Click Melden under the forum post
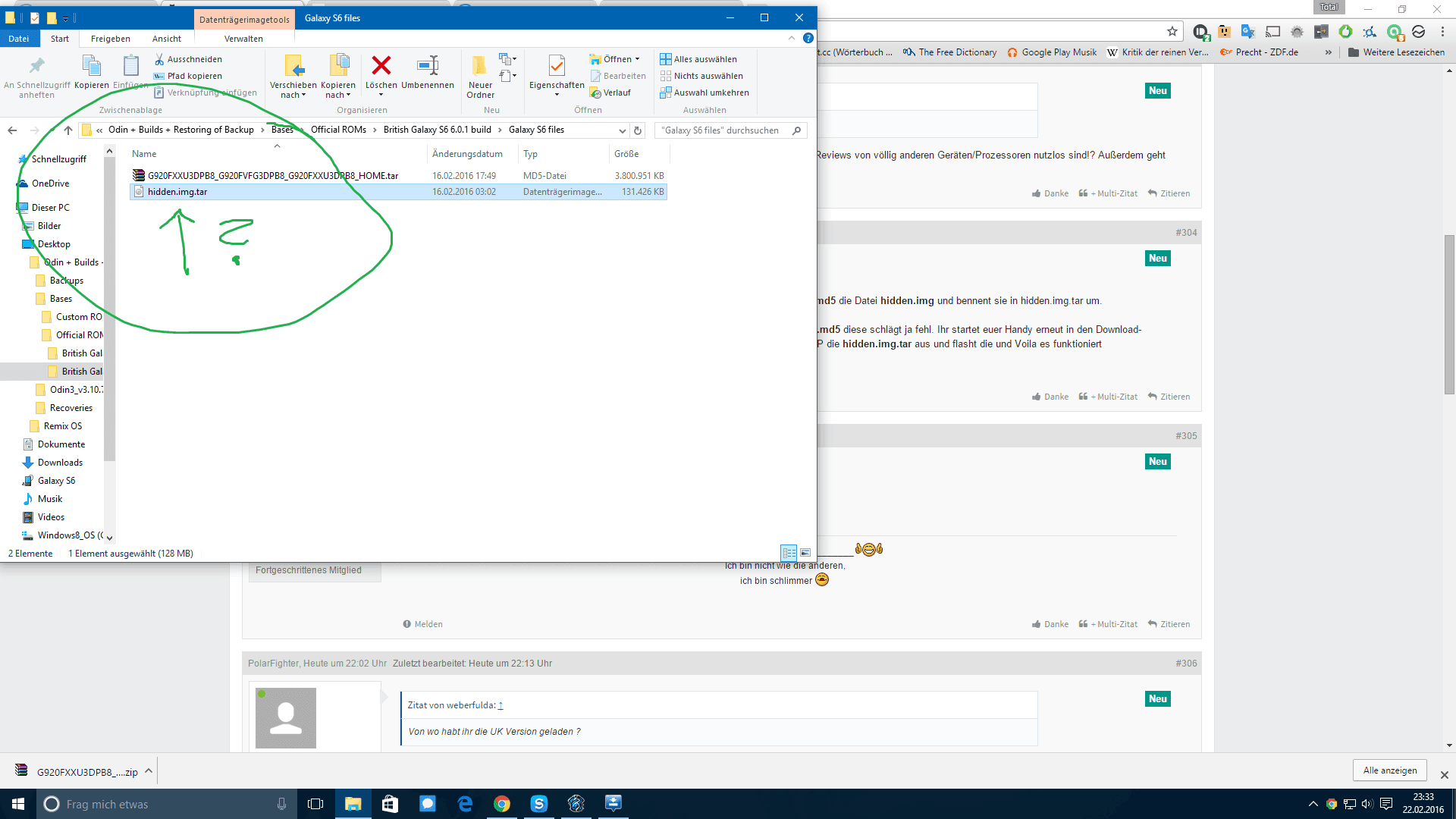The image size is (1456, 819). tap(422, 624)
